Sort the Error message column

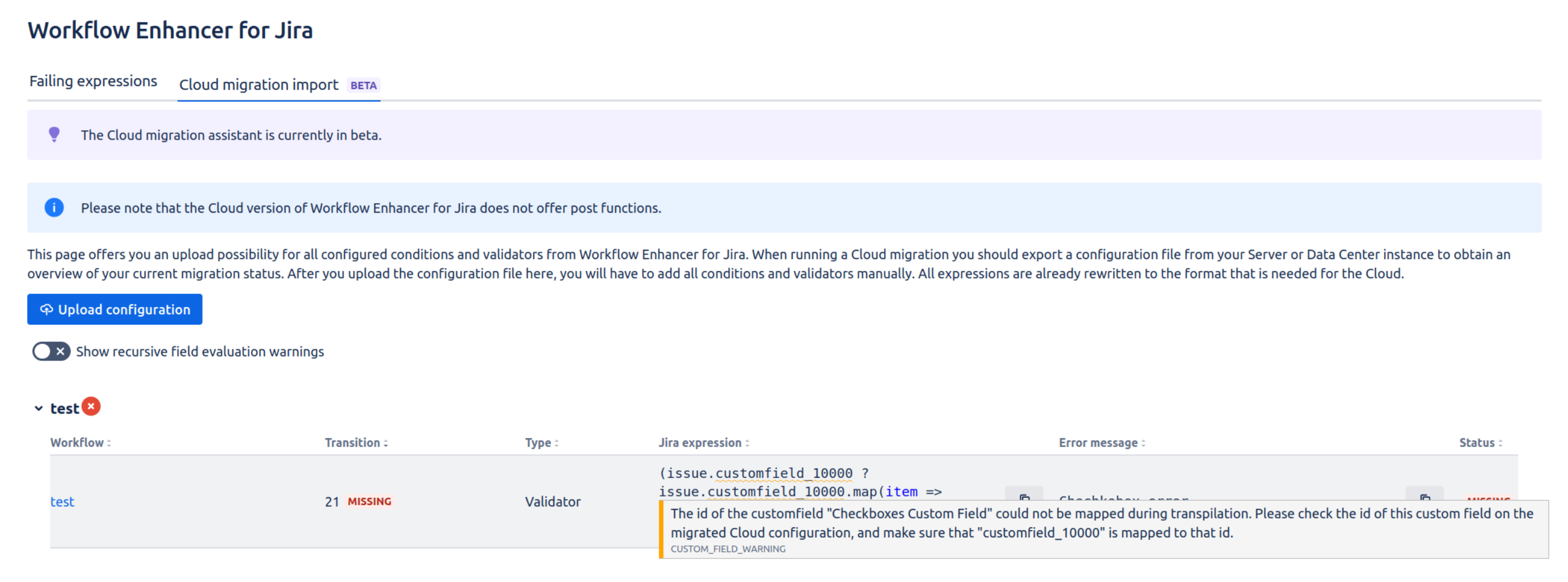pos(1144,442)
